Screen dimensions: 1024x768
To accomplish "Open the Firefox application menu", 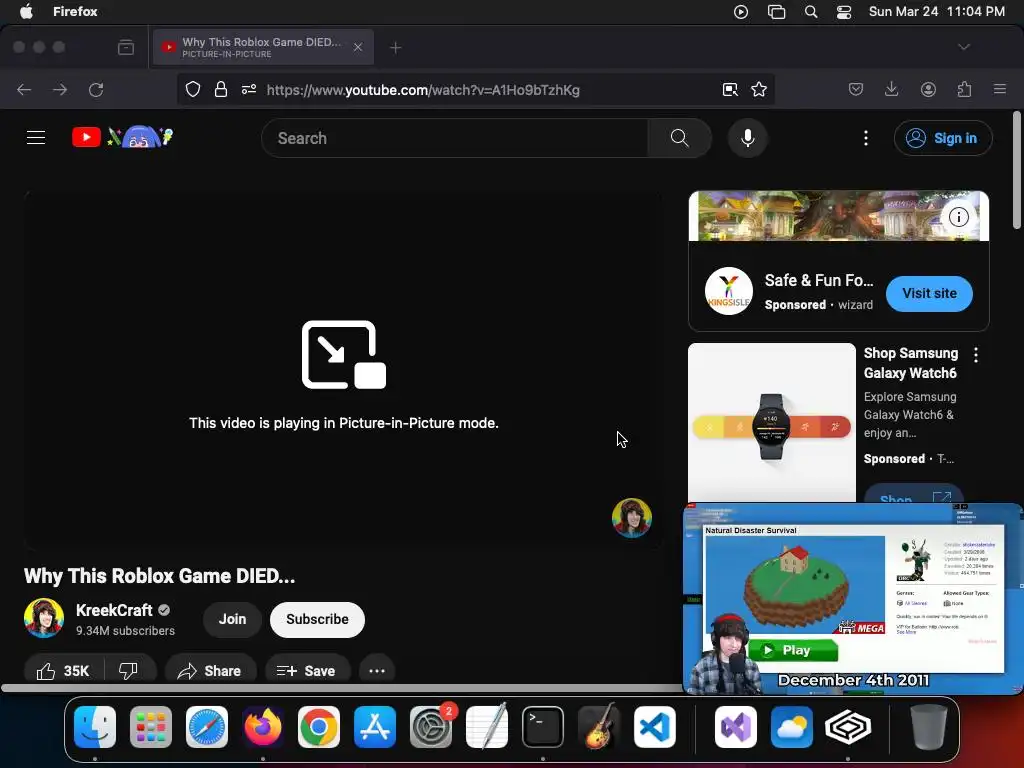I will click(x=1000, y=89).
